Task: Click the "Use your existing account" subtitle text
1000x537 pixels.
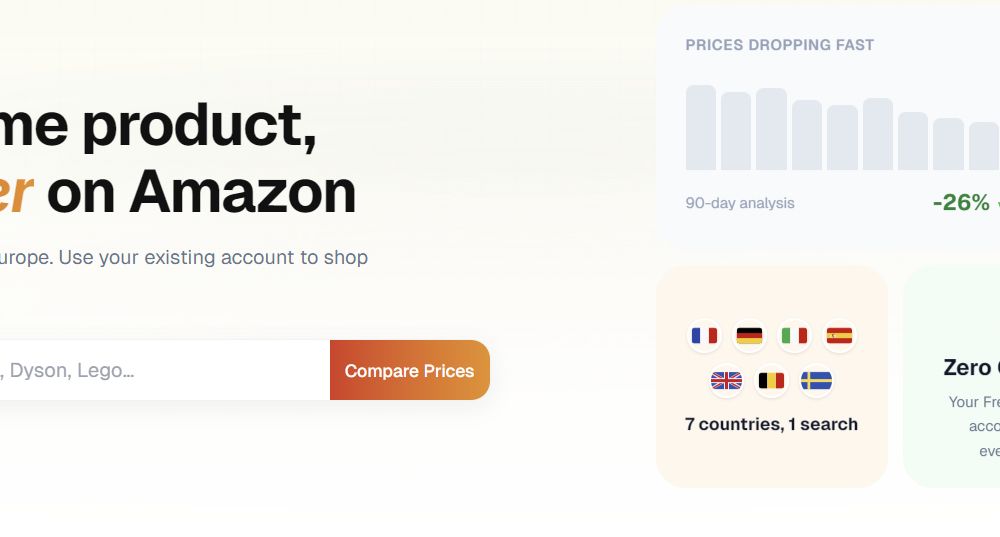Action: click(x=212, y=257)
